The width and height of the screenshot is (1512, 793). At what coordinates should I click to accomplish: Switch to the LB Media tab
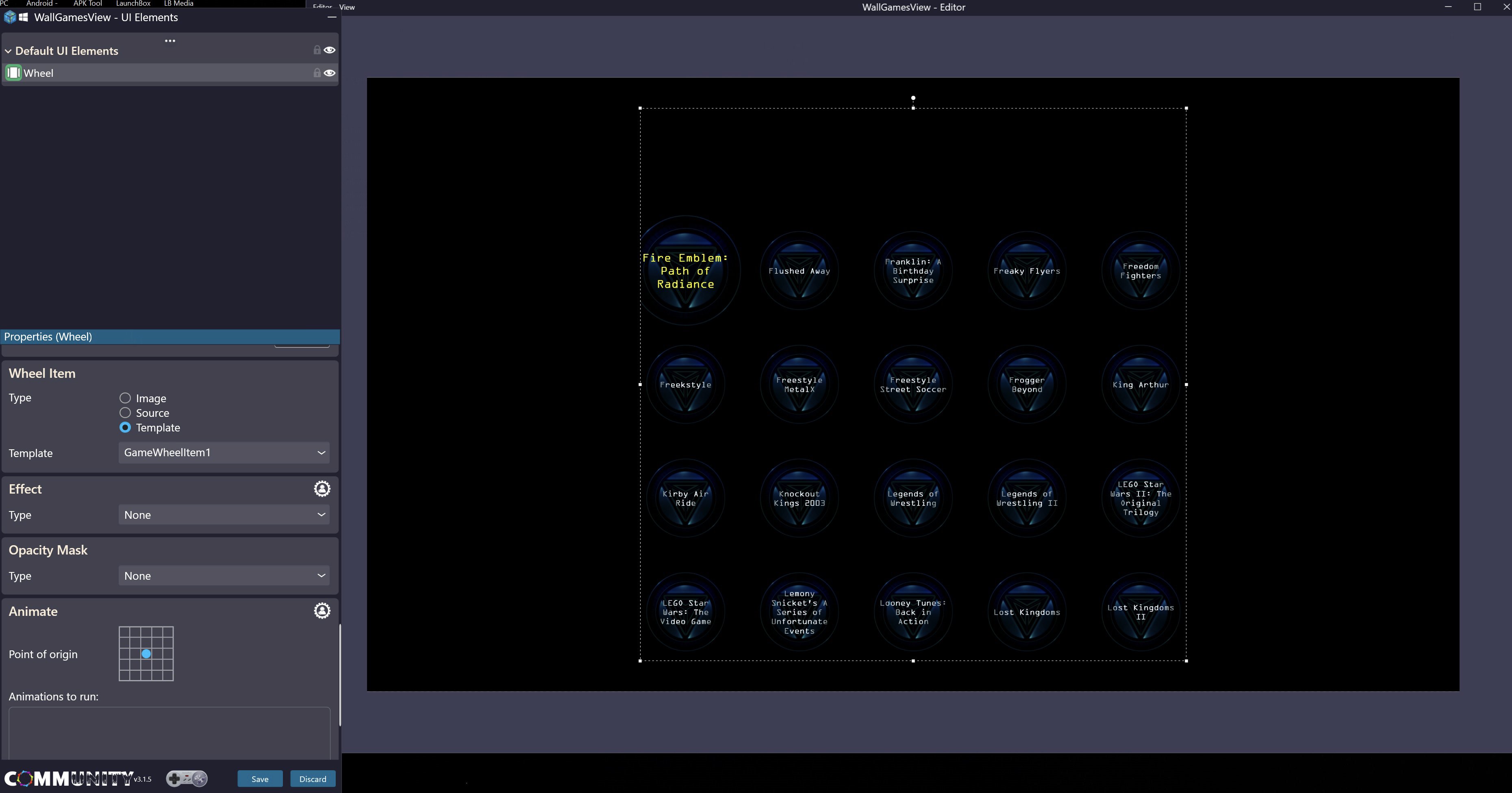pos(178,4)
